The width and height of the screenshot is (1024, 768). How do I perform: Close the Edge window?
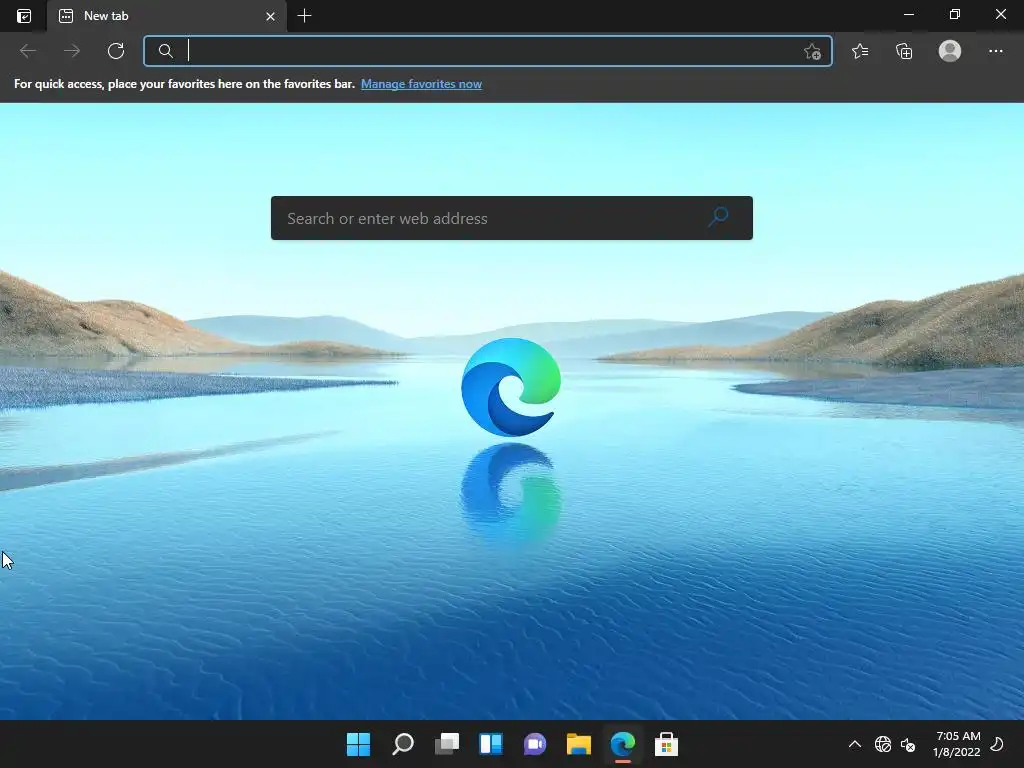pyautogui.click(x=1000, y=14)
